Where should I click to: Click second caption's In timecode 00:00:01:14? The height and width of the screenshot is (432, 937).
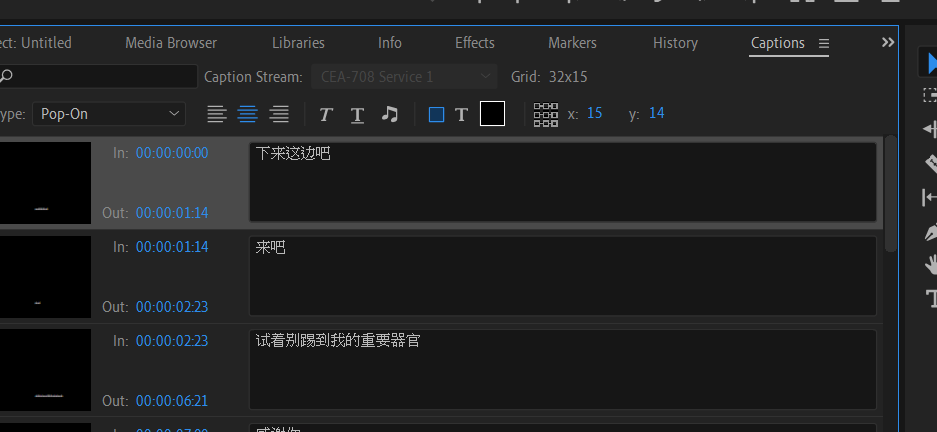[172, 247]
